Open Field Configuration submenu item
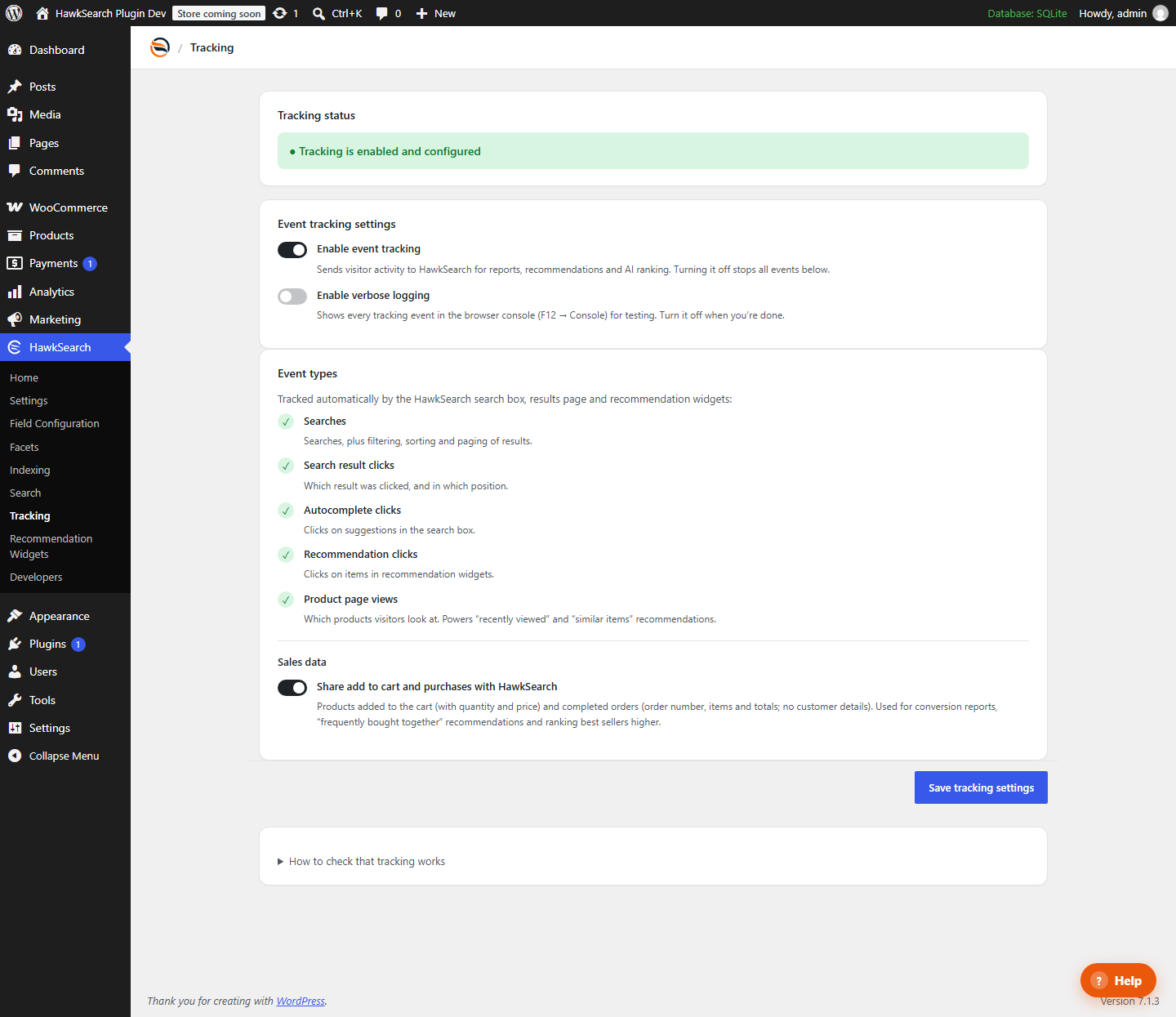The image size is (1176, 1017). click(55, 423)
